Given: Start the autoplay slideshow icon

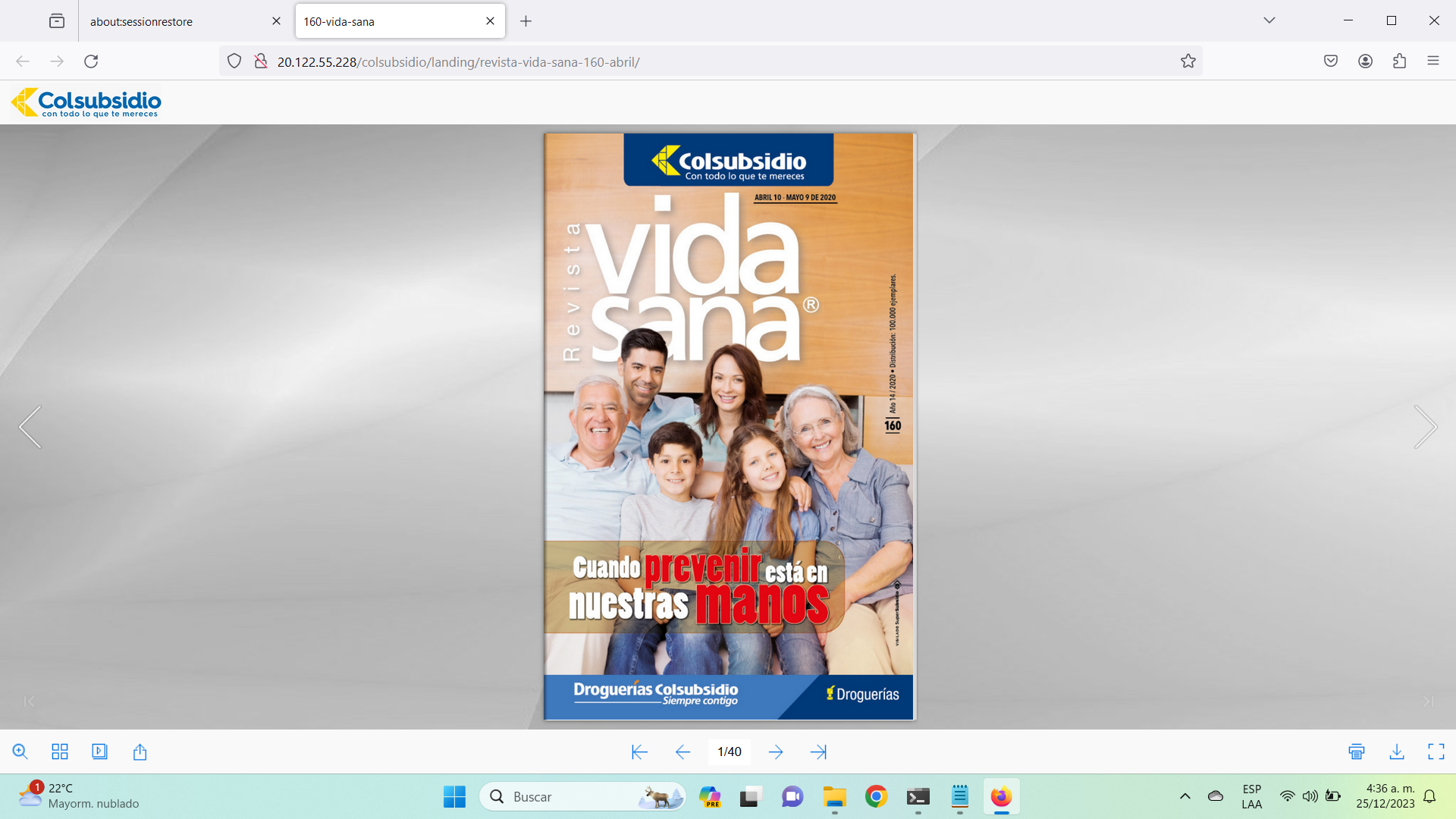Looking at the screenshot, I should (x=99, y=752).
